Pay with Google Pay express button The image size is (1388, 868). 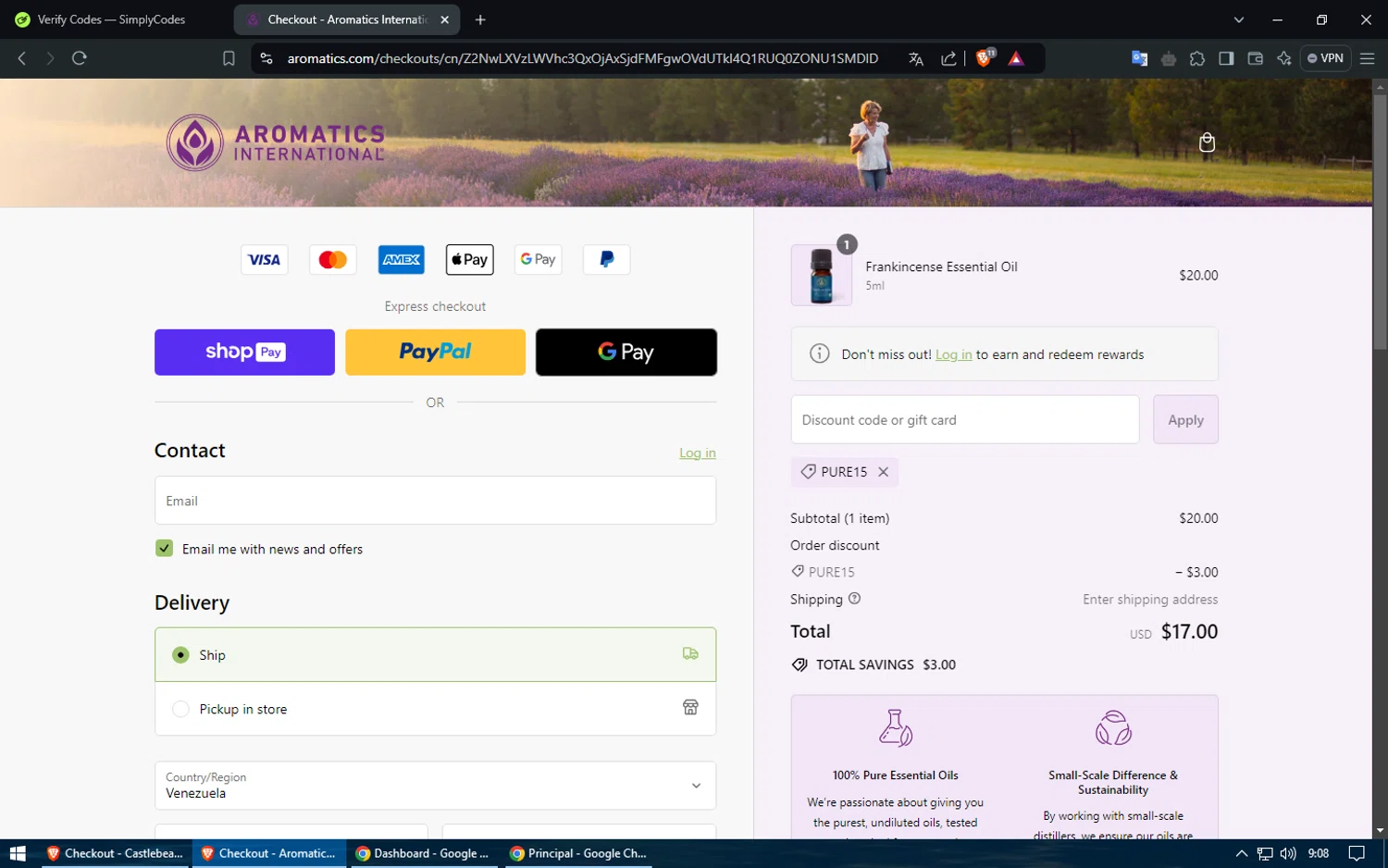pos(626,352)
